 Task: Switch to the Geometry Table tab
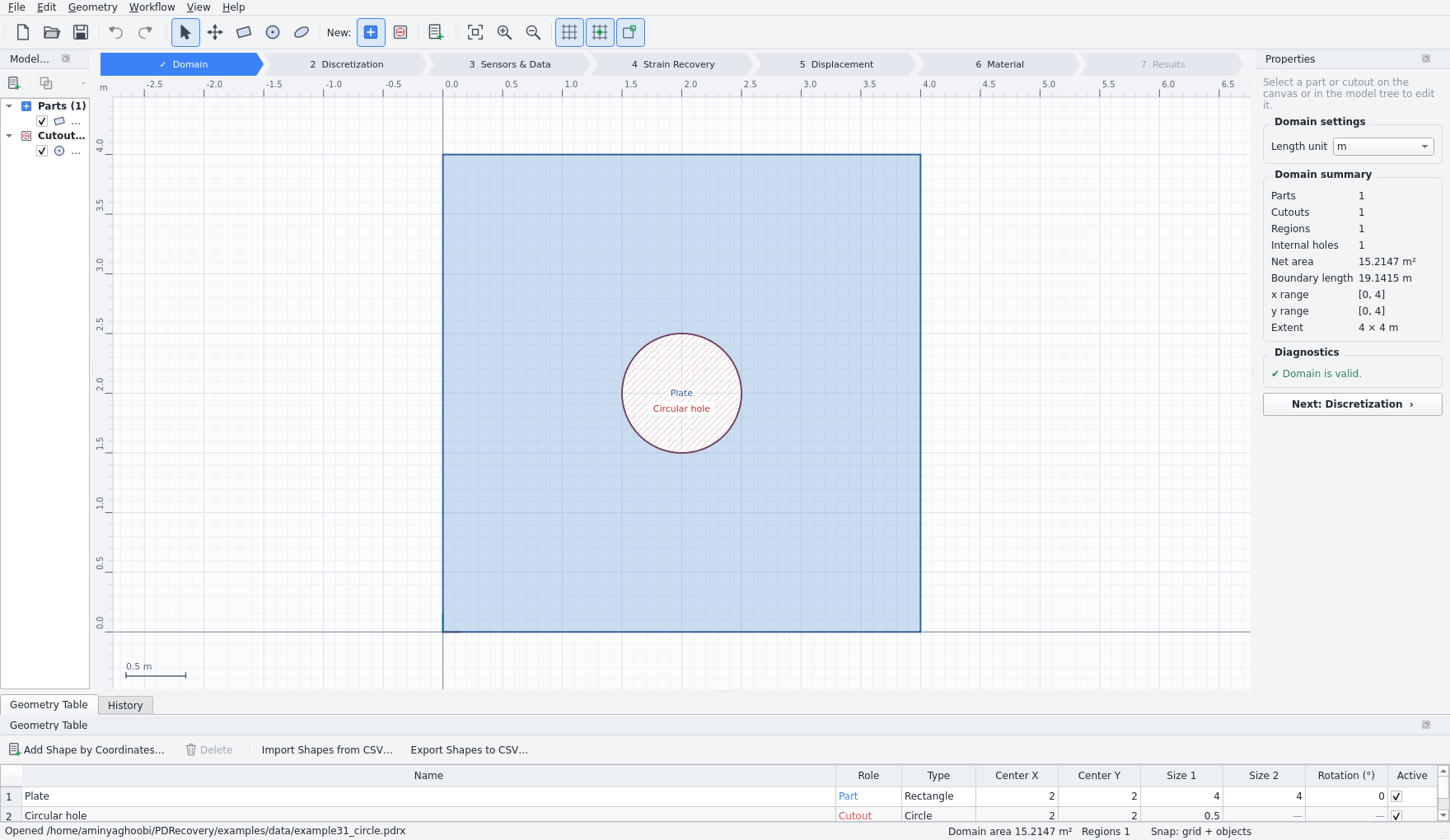coord(49,704)
